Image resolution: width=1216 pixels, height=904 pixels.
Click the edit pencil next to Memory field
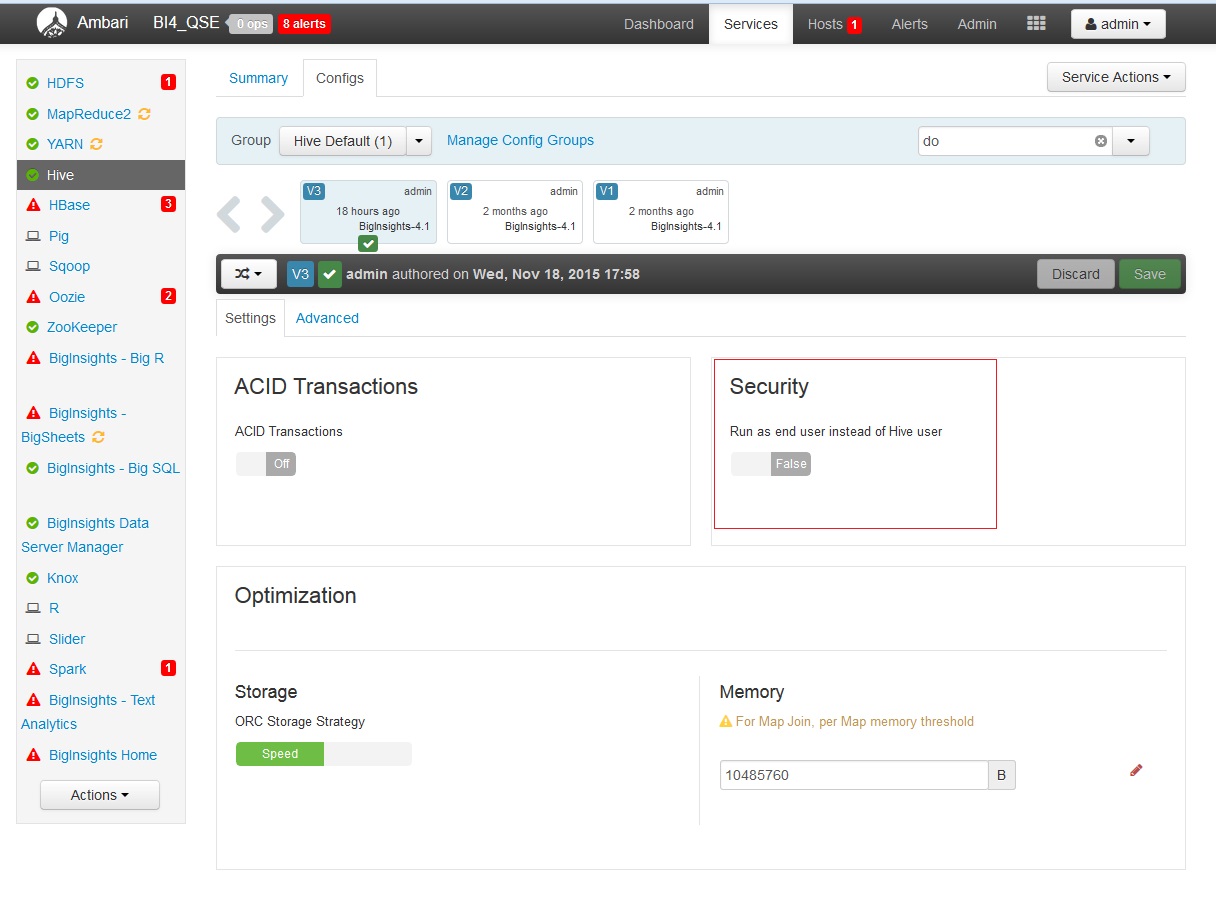pyautogui.click(x=1136, y=770)
